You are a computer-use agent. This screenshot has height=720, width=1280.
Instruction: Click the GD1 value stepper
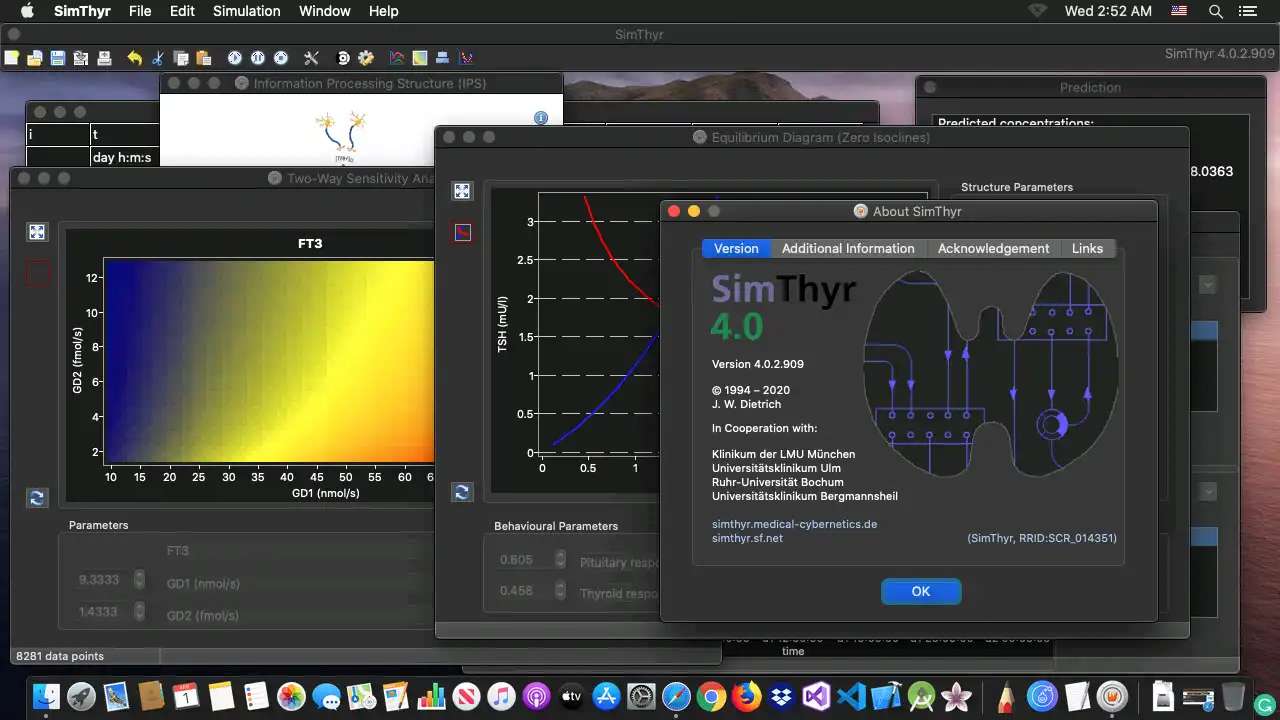140,580
